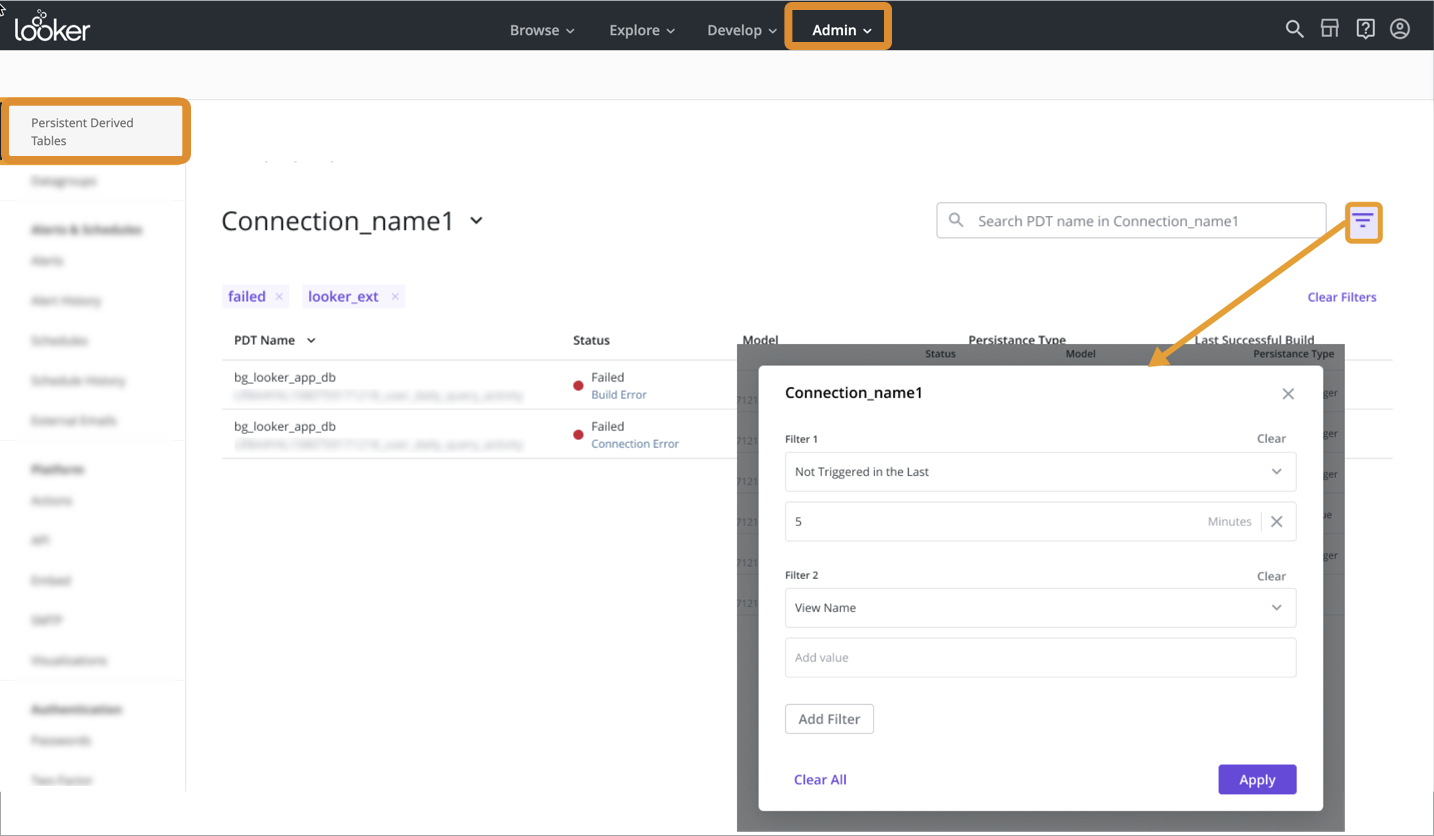
Task: Select Persistent Derived Tables in sidebar
Action: click(95, 132)
